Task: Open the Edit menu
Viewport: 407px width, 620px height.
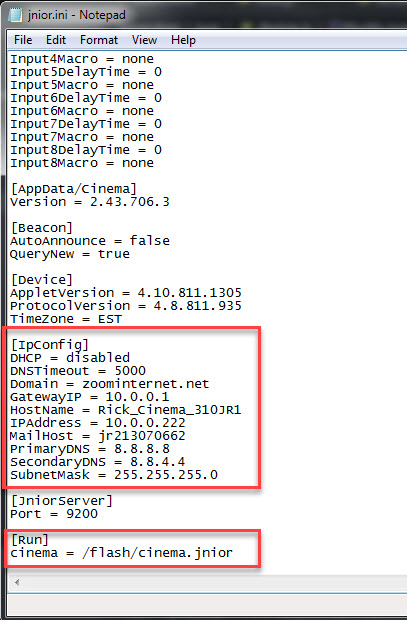Action: pos(56,40)
